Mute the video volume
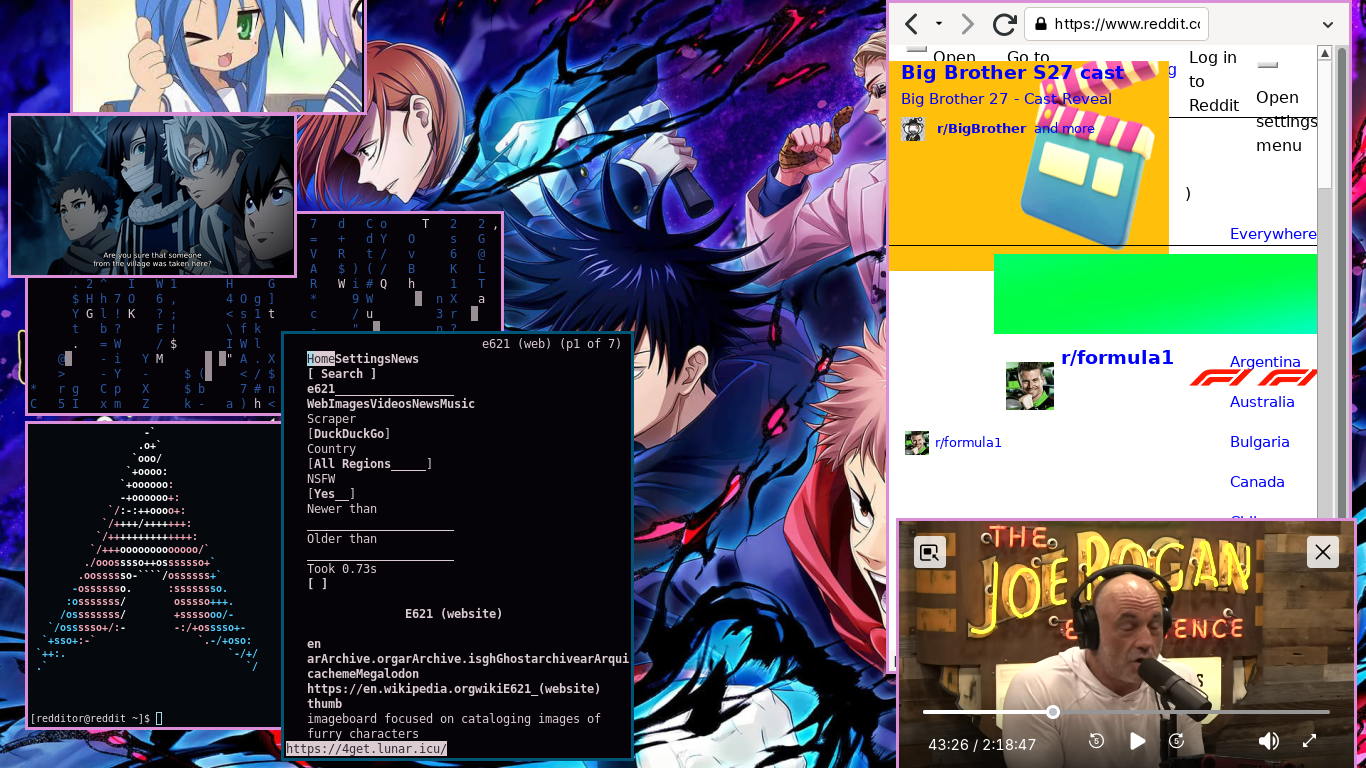Screen dimensions: 1366x768 [x=1269, y=741]
